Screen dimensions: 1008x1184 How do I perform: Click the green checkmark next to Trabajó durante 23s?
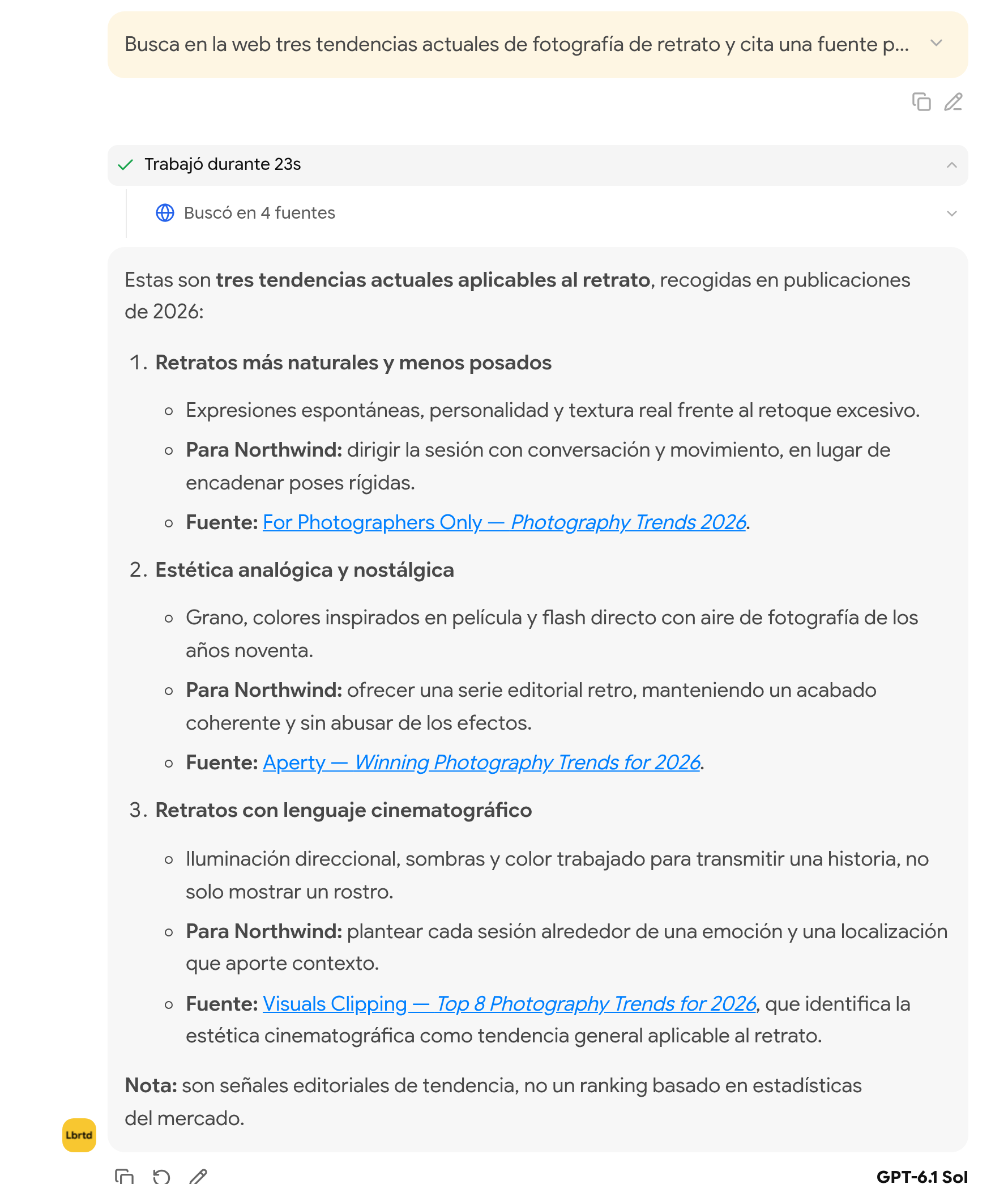coord(125,165)
